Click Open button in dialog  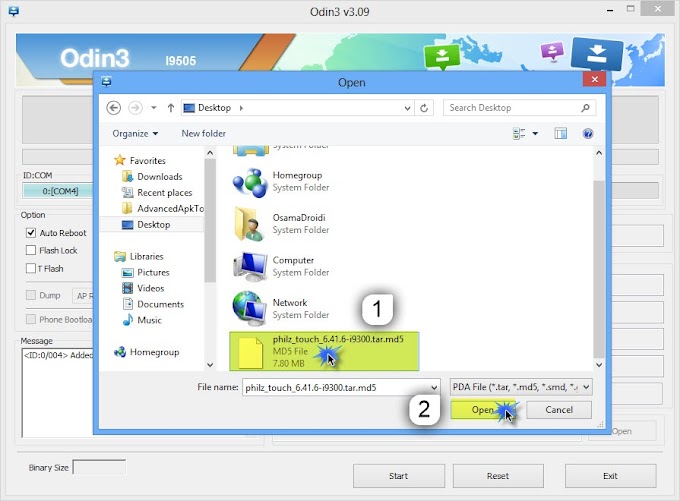click(483, 410)
